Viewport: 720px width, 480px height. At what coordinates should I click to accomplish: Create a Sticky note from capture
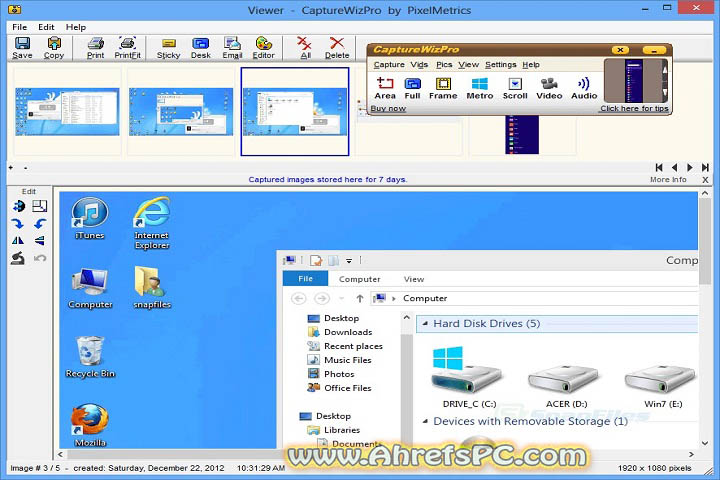coord(169,48)
